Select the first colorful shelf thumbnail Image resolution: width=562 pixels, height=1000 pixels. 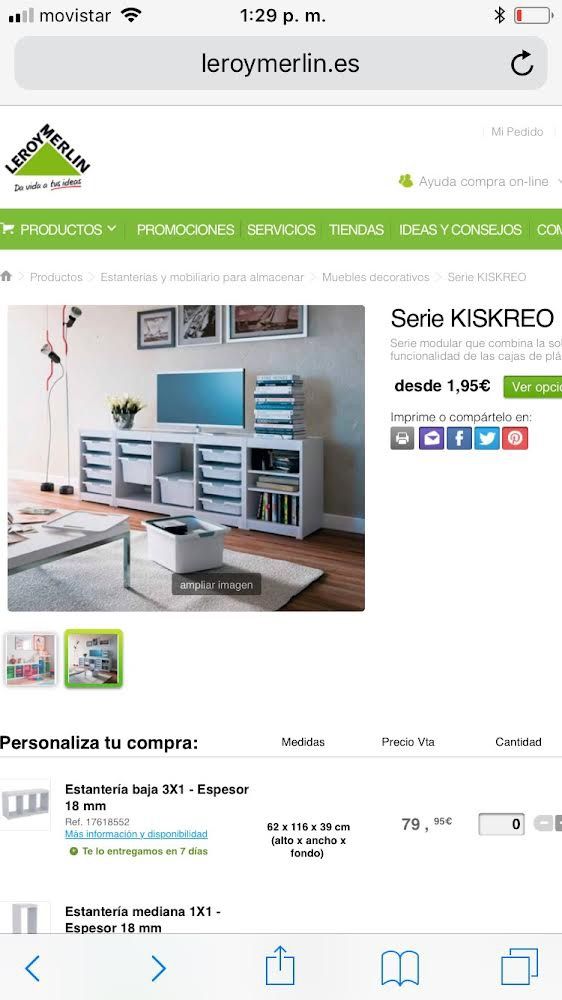click(x=30, y=659)
